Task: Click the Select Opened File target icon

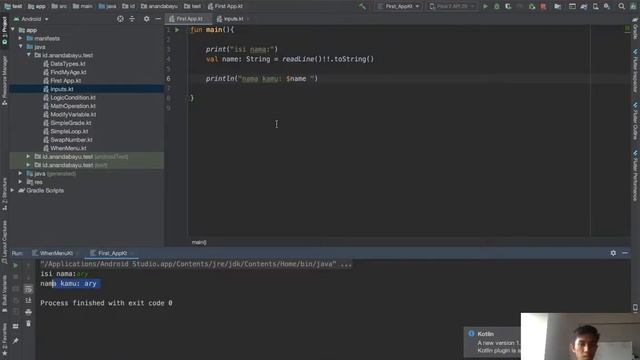Action: 120,19
